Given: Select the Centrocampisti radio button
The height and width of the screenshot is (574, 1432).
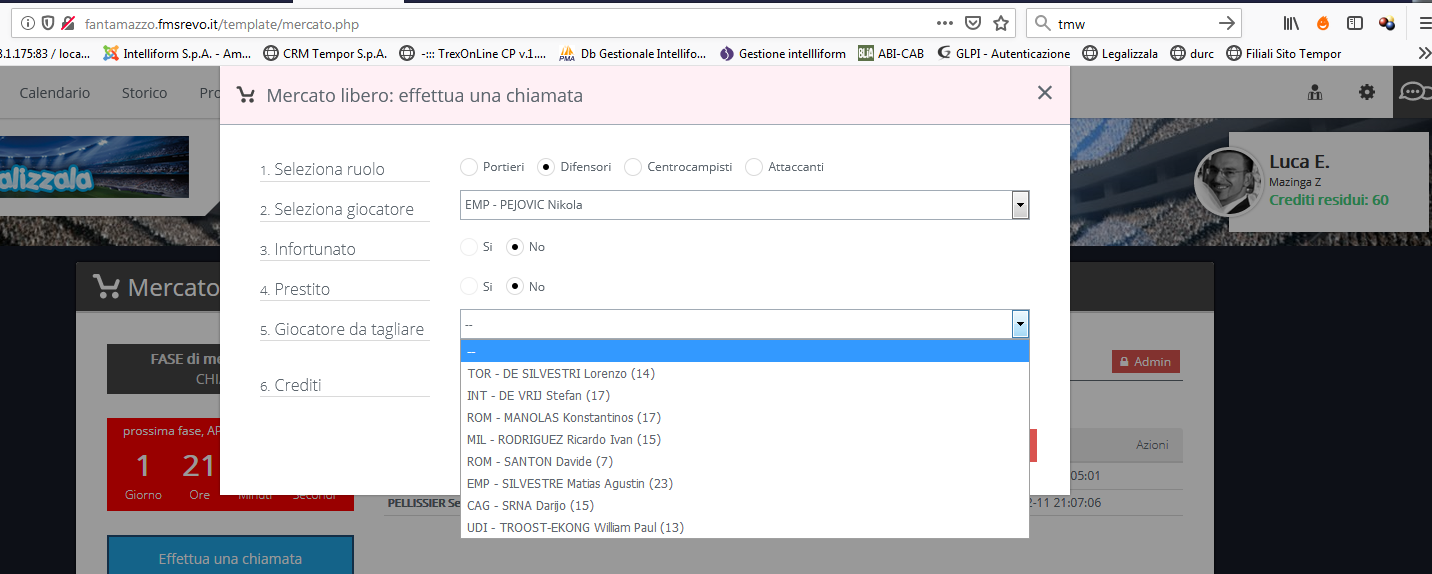Looking at the screenshot, I should coord(633,167).
